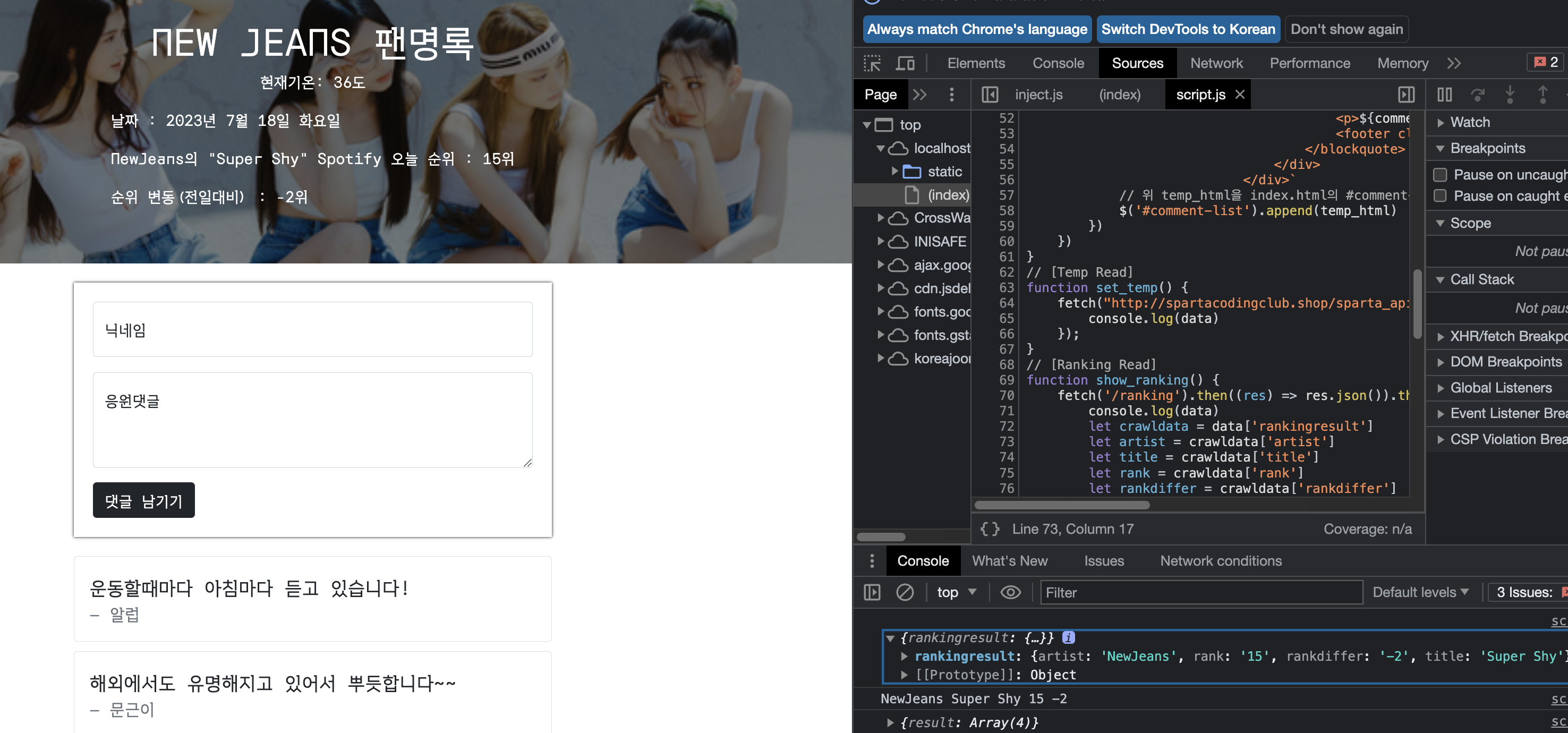Click the clear console icon
1568x733 pixels.
click(x=905, y=592)
